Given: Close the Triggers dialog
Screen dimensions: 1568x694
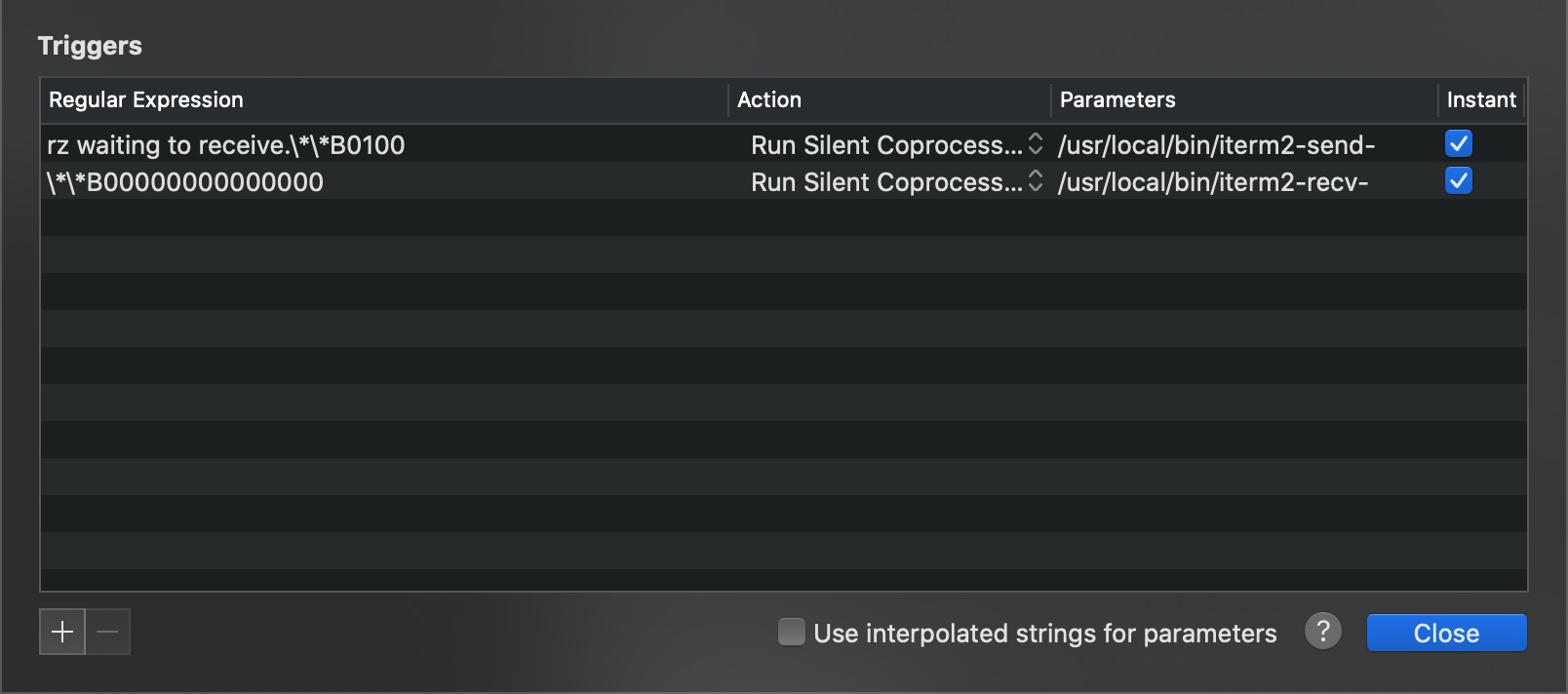Looking at the screenshot, I should click(x=1446, y=633).
